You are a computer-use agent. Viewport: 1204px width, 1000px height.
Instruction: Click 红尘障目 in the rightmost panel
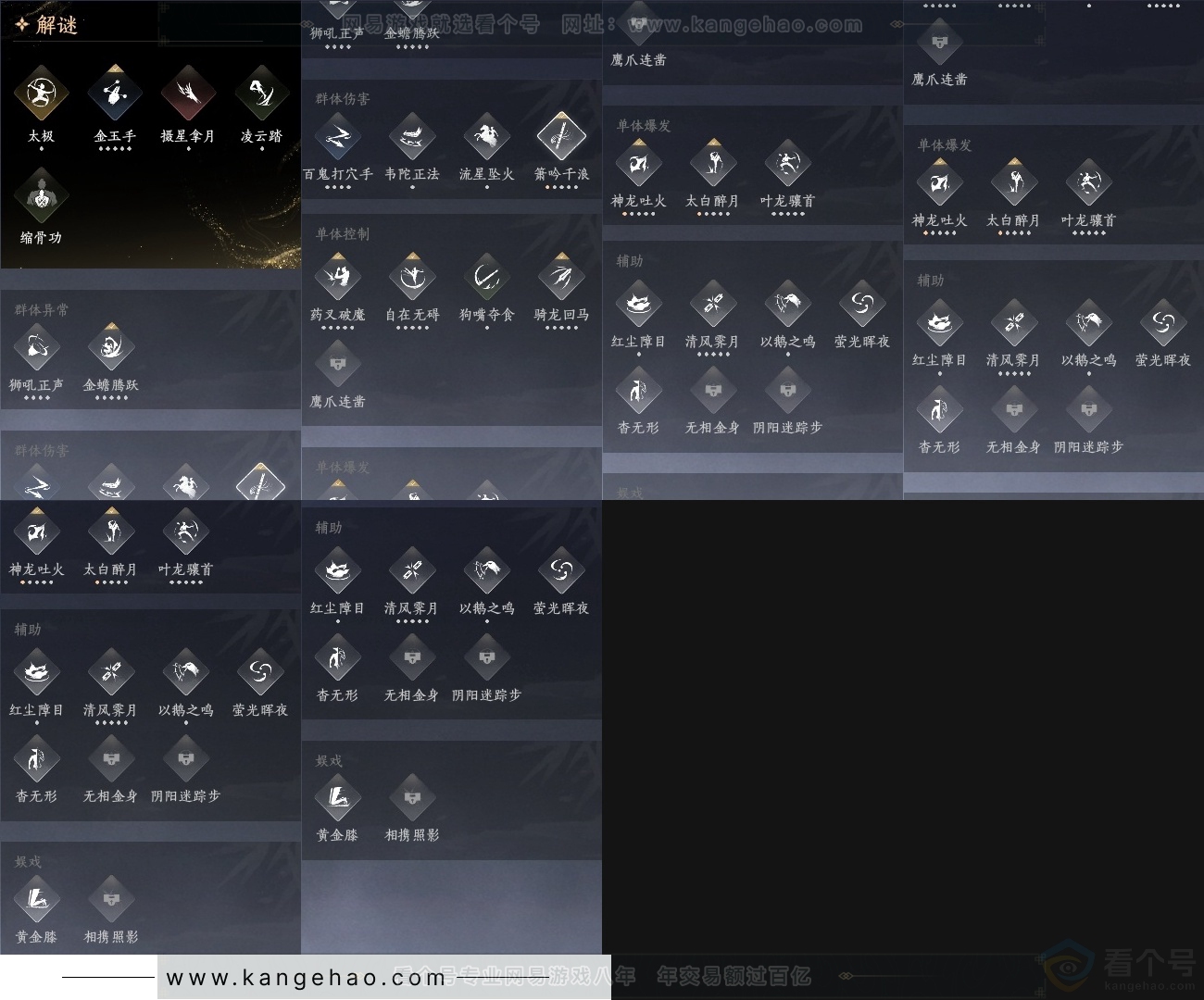[940, 323]
